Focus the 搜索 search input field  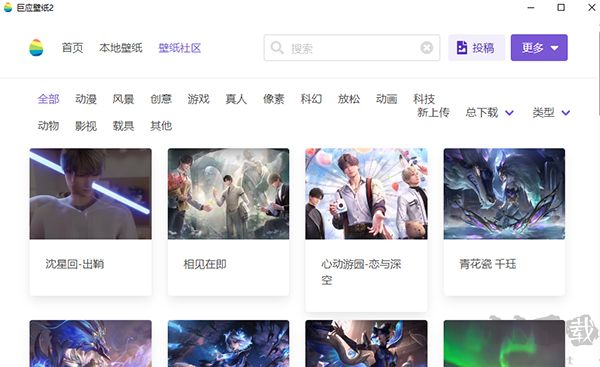(x=352, y=48)
